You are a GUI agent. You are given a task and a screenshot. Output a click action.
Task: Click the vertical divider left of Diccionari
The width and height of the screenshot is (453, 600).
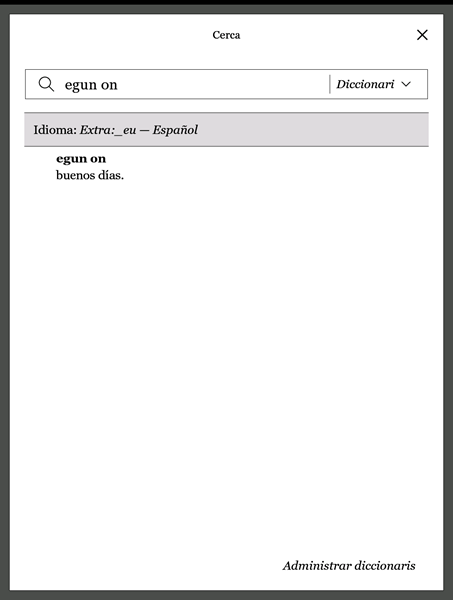click(329, 84)
